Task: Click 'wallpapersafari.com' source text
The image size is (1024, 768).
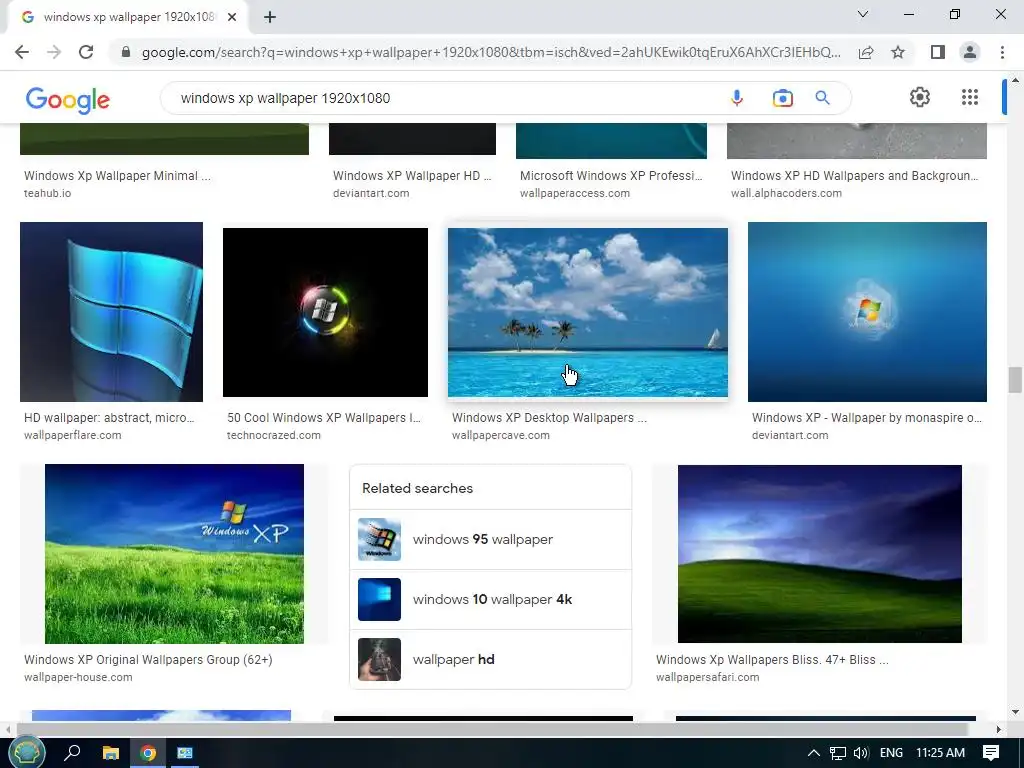Action: [707, 677]
